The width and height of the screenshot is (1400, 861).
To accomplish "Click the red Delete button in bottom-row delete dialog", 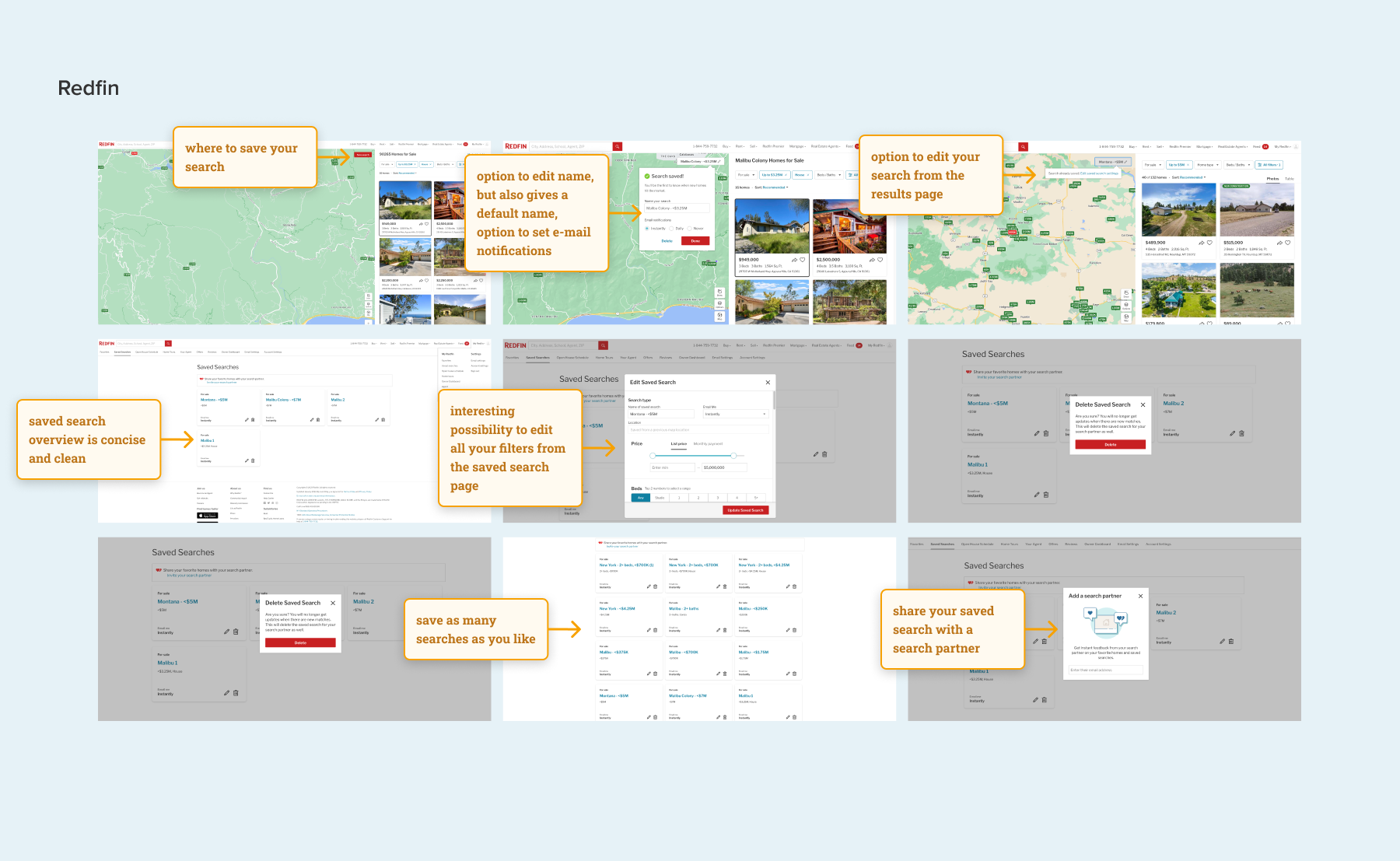I will click(x=300, y=643).
